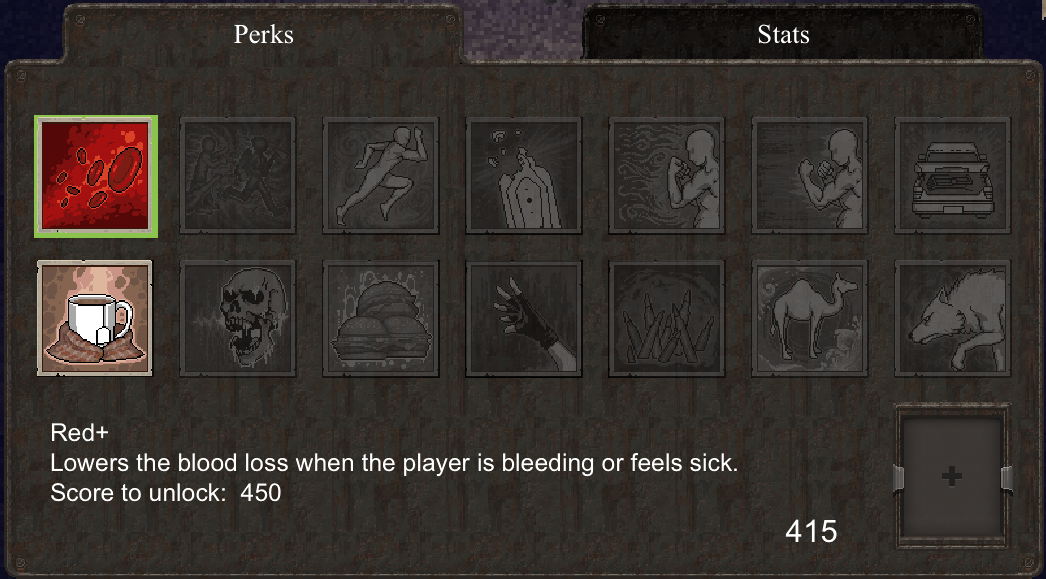Choose the pickup truck perk icon
Screen dimensions: 1046x579
[953, 176]
